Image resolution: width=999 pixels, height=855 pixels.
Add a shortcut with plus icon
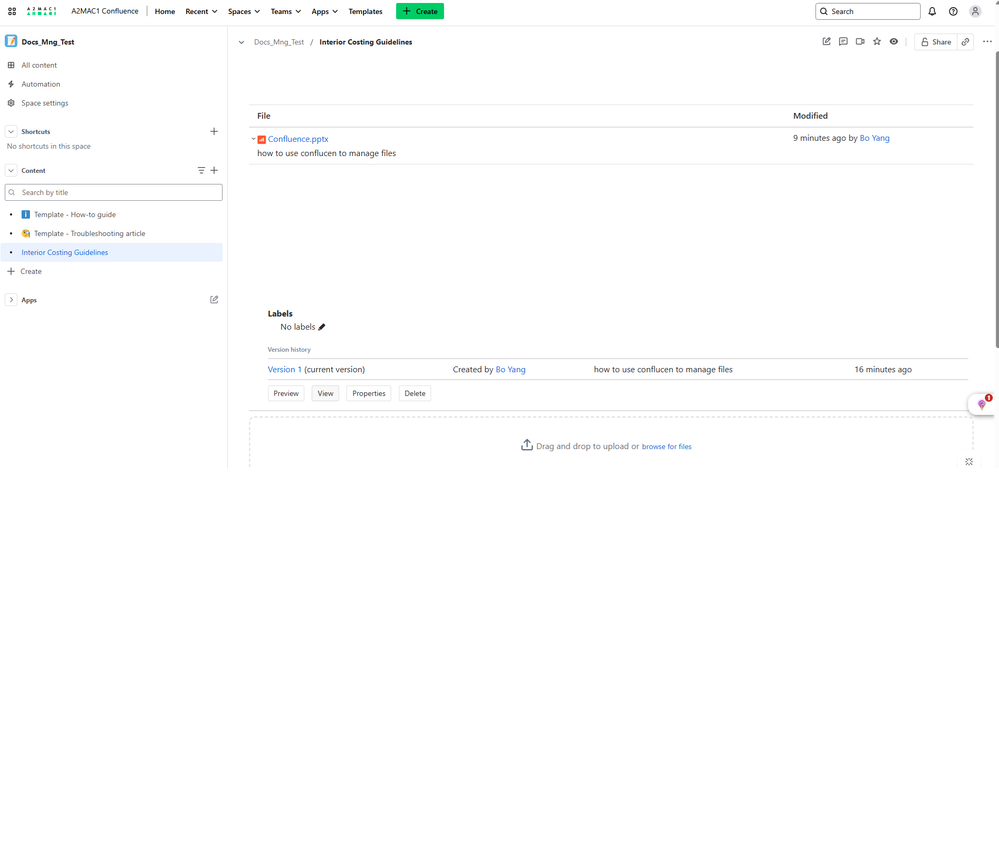(x=214, y=131)
